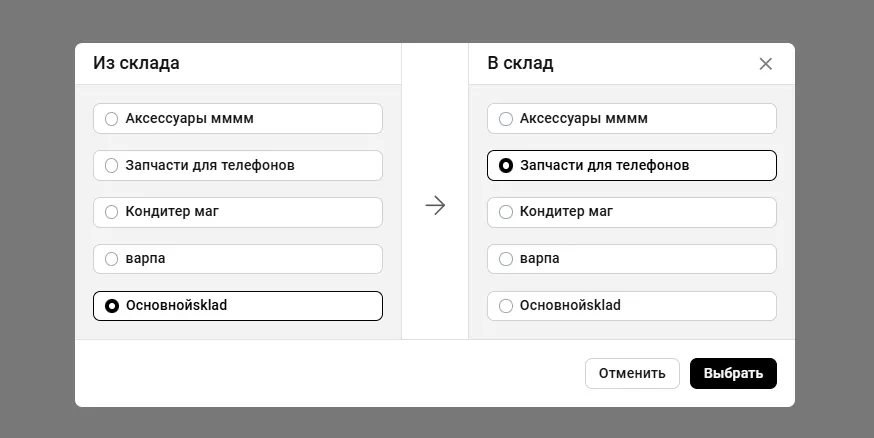This screenshot has height=438, width=874.
Task: Confirm with the black 'Выбрать' button
Action: 733,373
